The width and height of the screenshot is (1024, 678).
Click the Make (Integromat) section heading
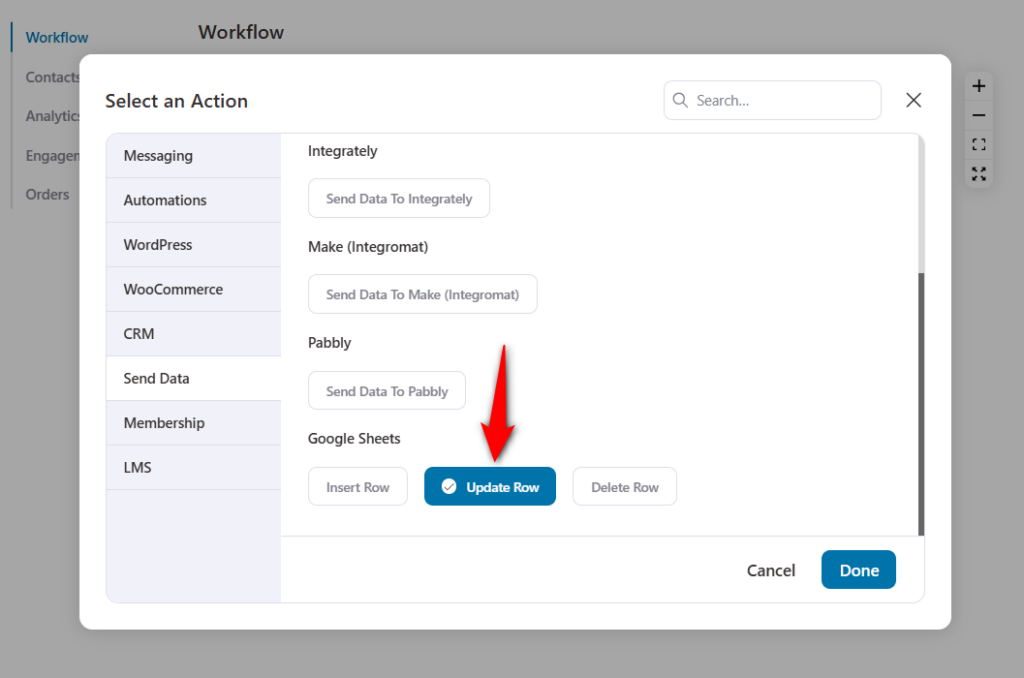(368, 247)
